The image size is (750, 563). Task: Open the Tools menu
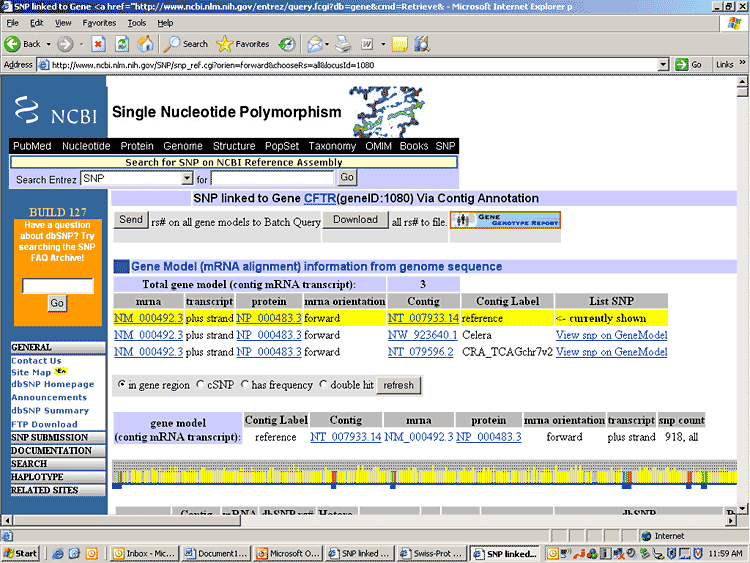pos(137,23)
